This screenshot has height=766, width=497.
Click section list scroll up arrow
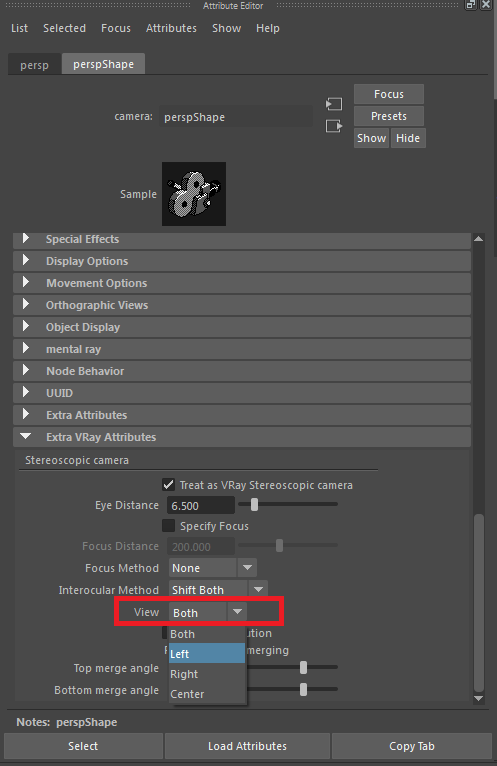click(x=478, y=239)
